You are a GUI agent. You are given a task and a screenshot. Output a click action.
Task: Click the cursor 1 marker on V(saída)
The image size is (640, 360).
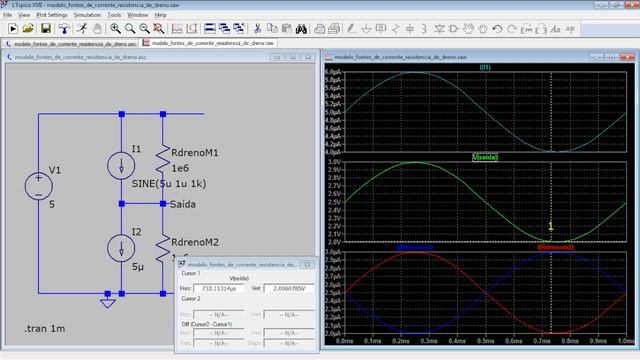click(551, 226)
